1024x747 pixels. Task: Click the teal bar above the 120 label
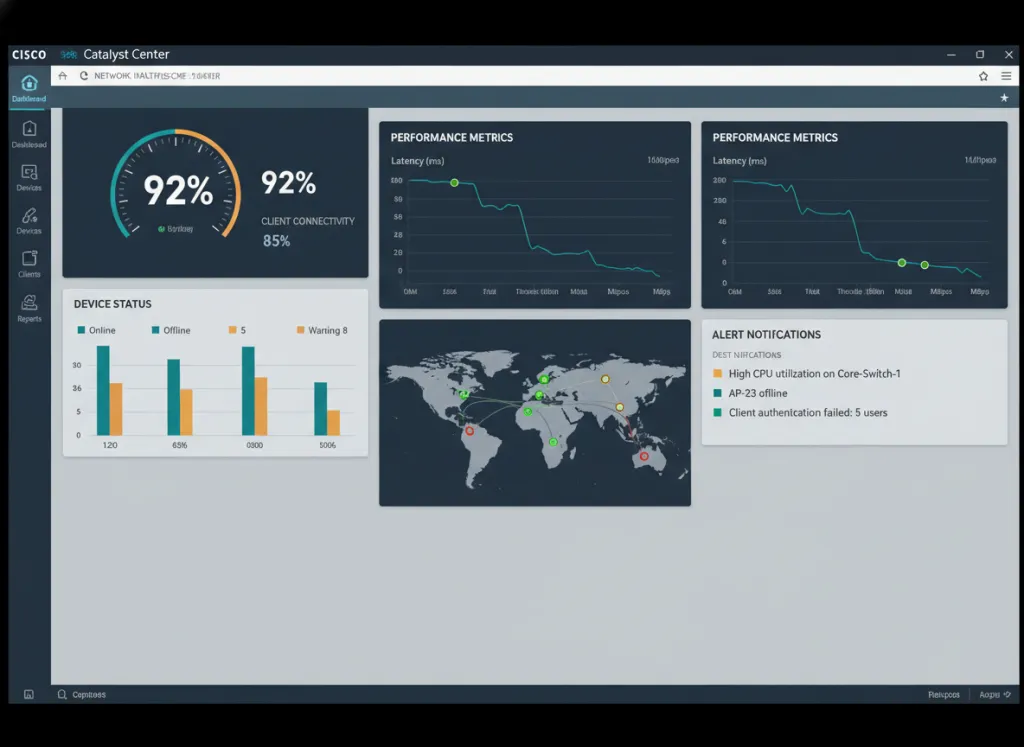(x=103, y=390)
